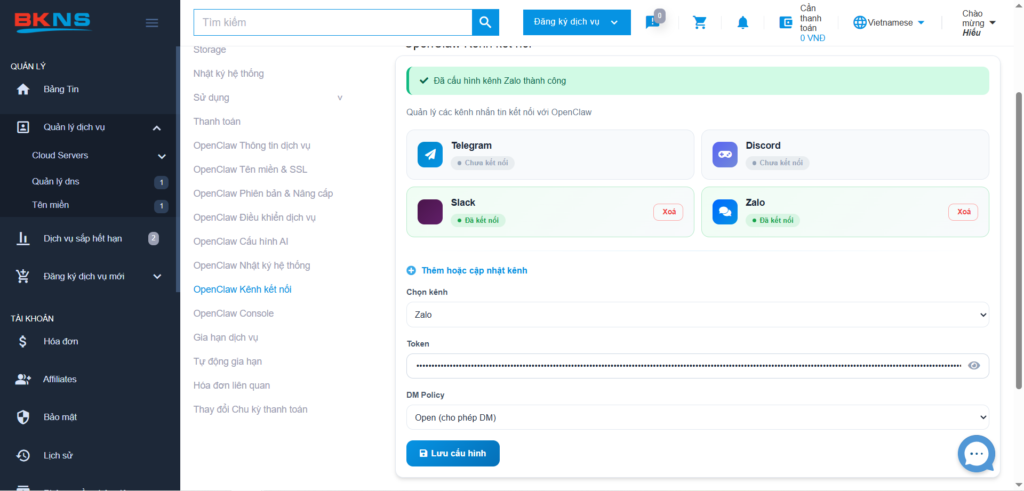1024x491 pixels.
Task: Open the Chọn kênh Zalo dropdown
Action: pos(697,315)
